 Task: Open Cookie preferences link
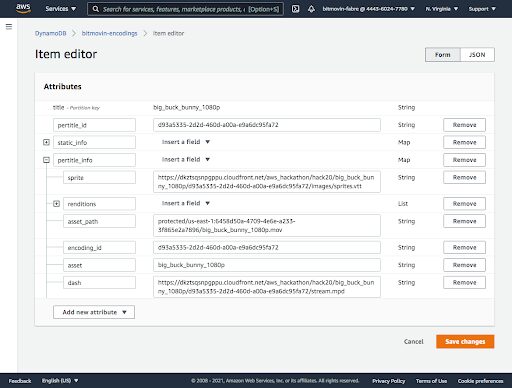pyautogui.click(x=480, y=381)
